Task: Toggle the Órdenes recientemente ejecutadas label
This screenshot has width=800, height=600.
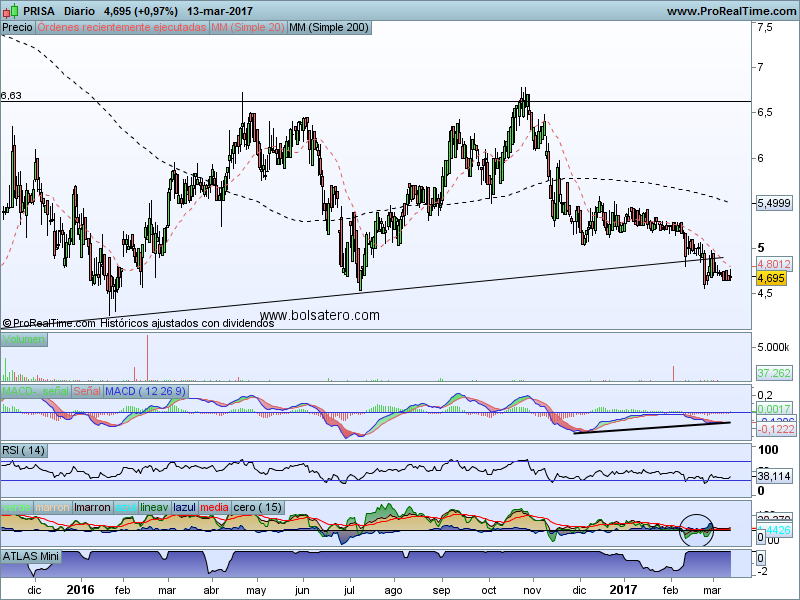Action: [x=122, y=28]
